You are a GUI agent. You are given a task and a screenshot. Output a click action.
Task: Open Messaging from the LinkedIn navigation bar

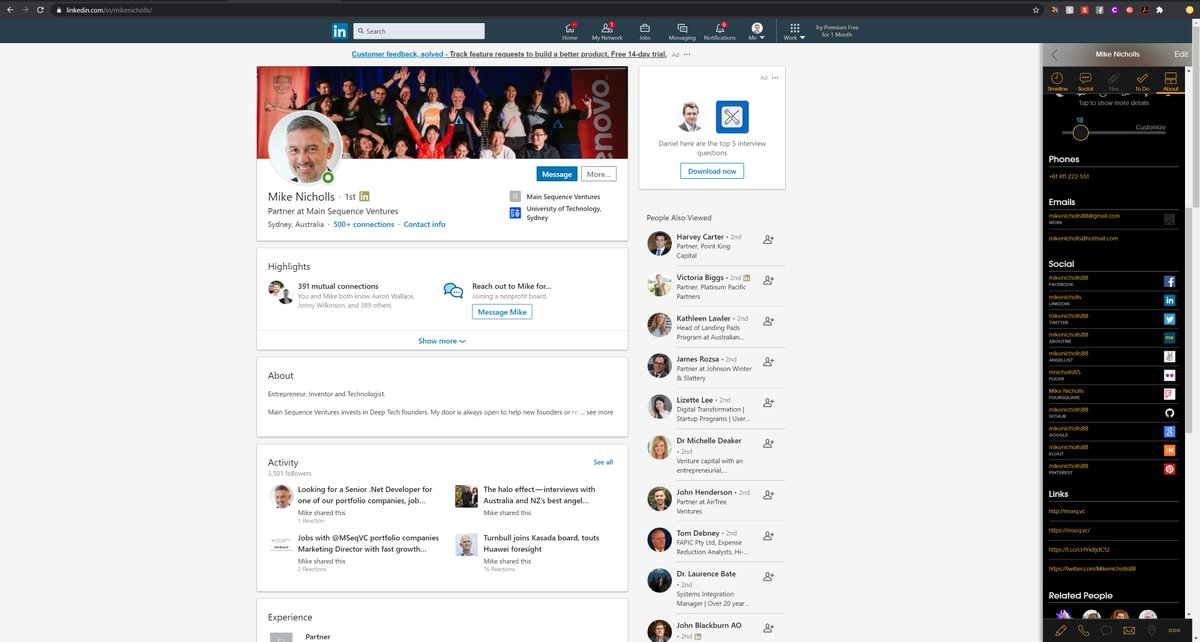pyautogui.click(x=682, y=29)
